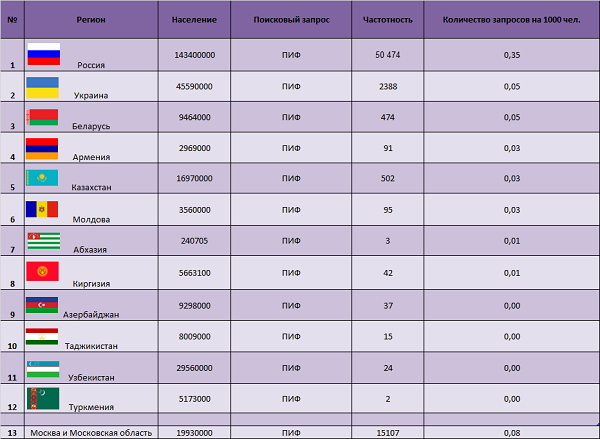
Task: Click the "Россия" region name
Action: click(x=91, y=65)
